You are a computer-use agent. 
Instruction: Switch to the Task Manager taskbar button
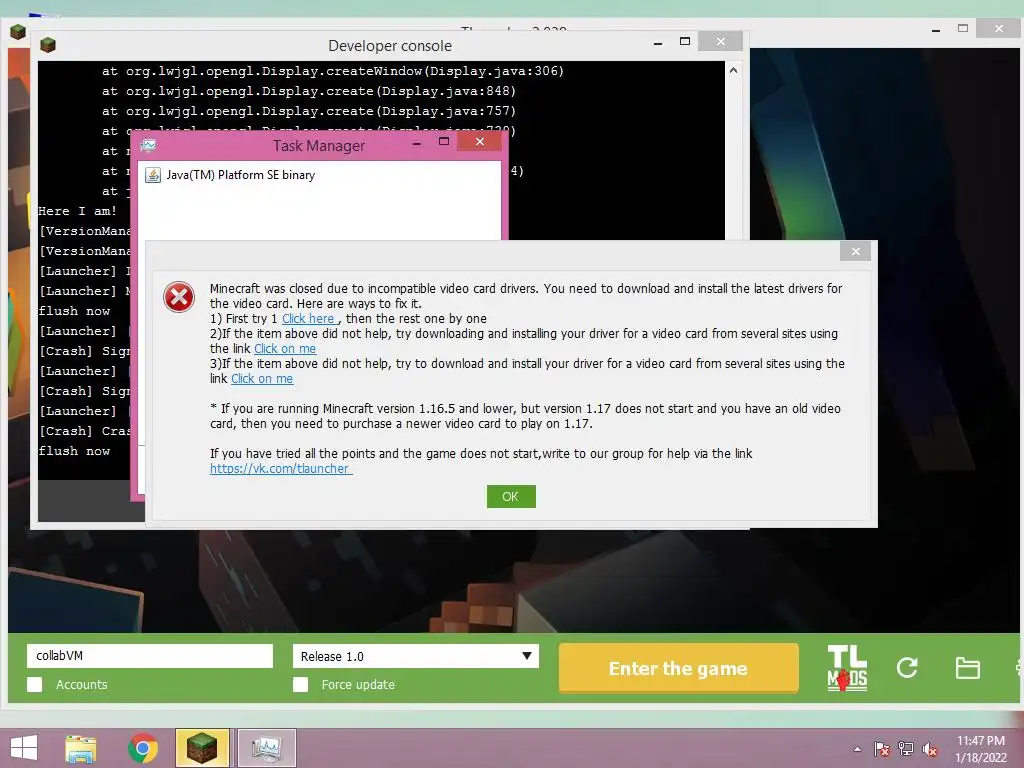point(266,748)
